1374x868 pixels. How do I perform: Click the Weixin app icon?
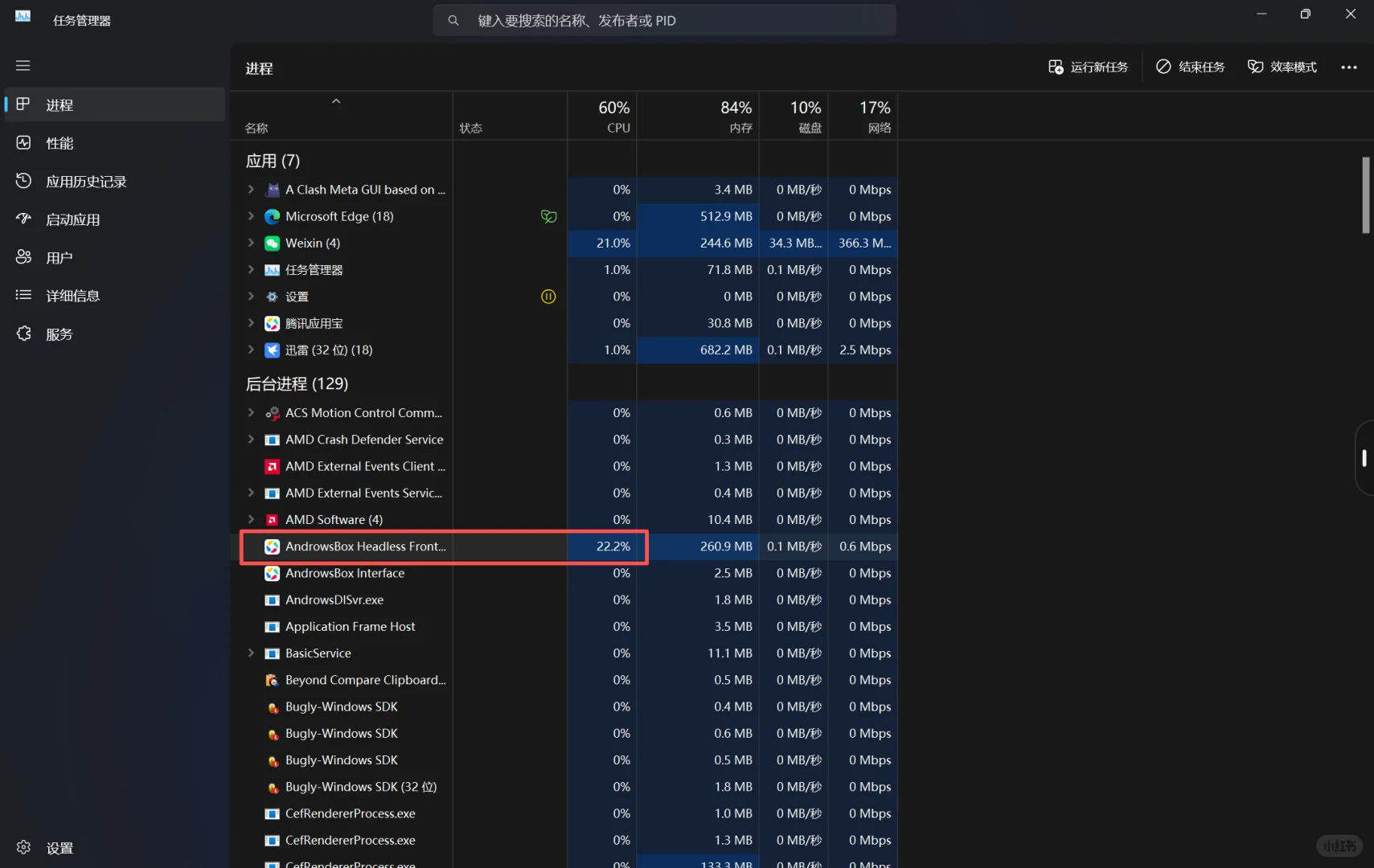pos(273,243)
